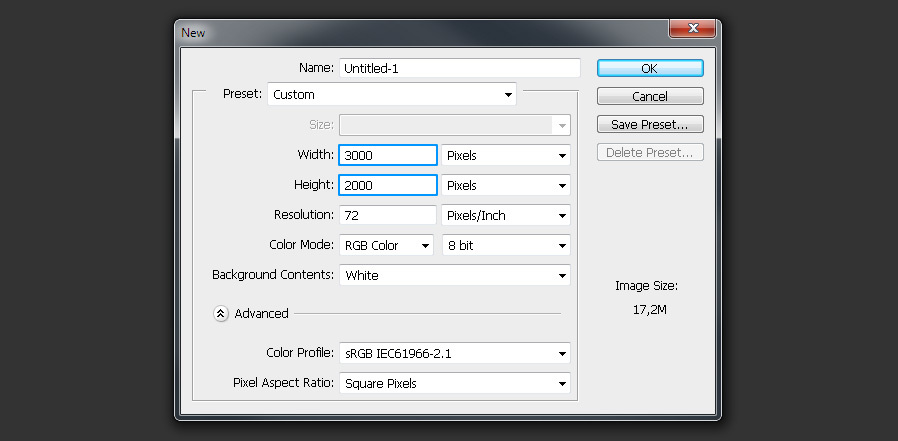
Task: Click the arrow beside Square Pixels
Action: pyautogui.click(x=562, y=384)
